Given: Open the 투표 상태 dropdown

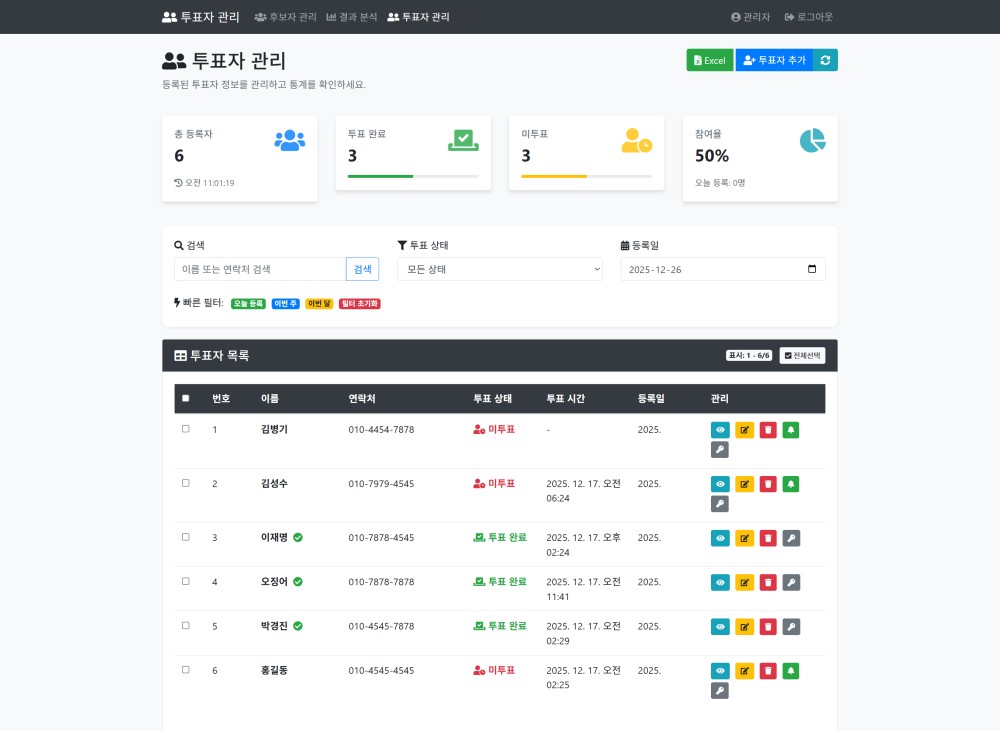Looking at the screenshot, I should pos(500,269).
